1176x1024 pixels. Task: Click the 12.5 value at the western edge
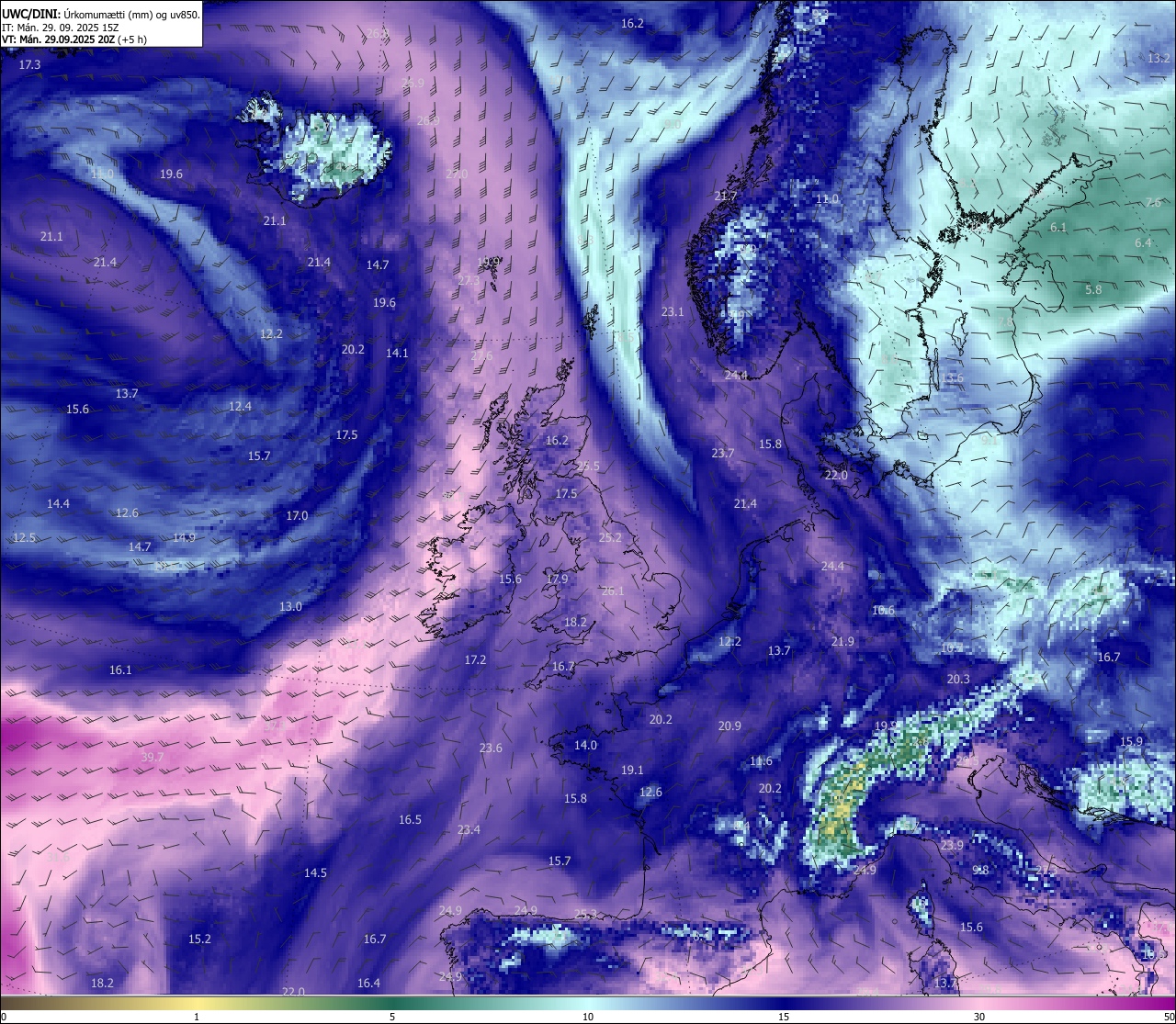[x=24, y=538]
